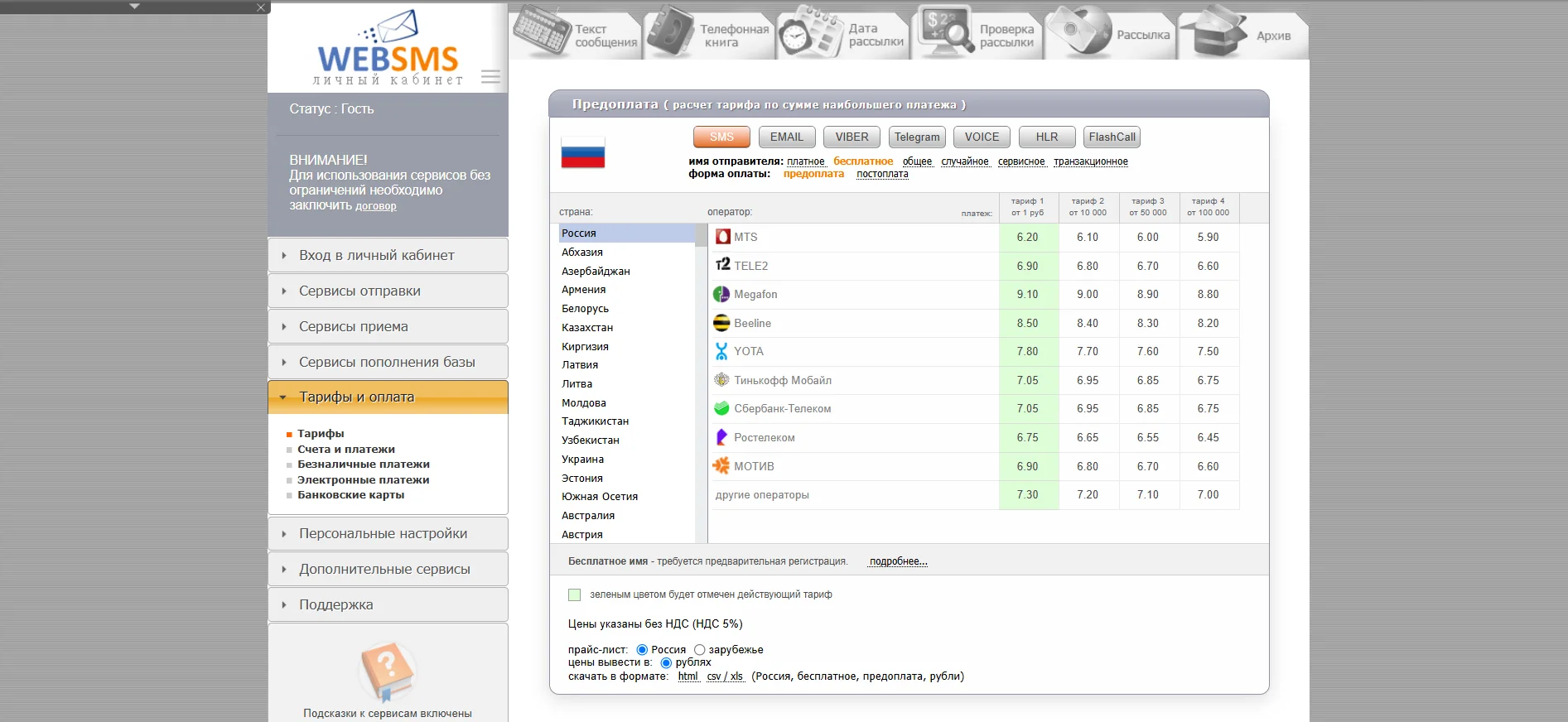Close the top bar with X icon
1568x722 pixels.
tap(261, 7)
